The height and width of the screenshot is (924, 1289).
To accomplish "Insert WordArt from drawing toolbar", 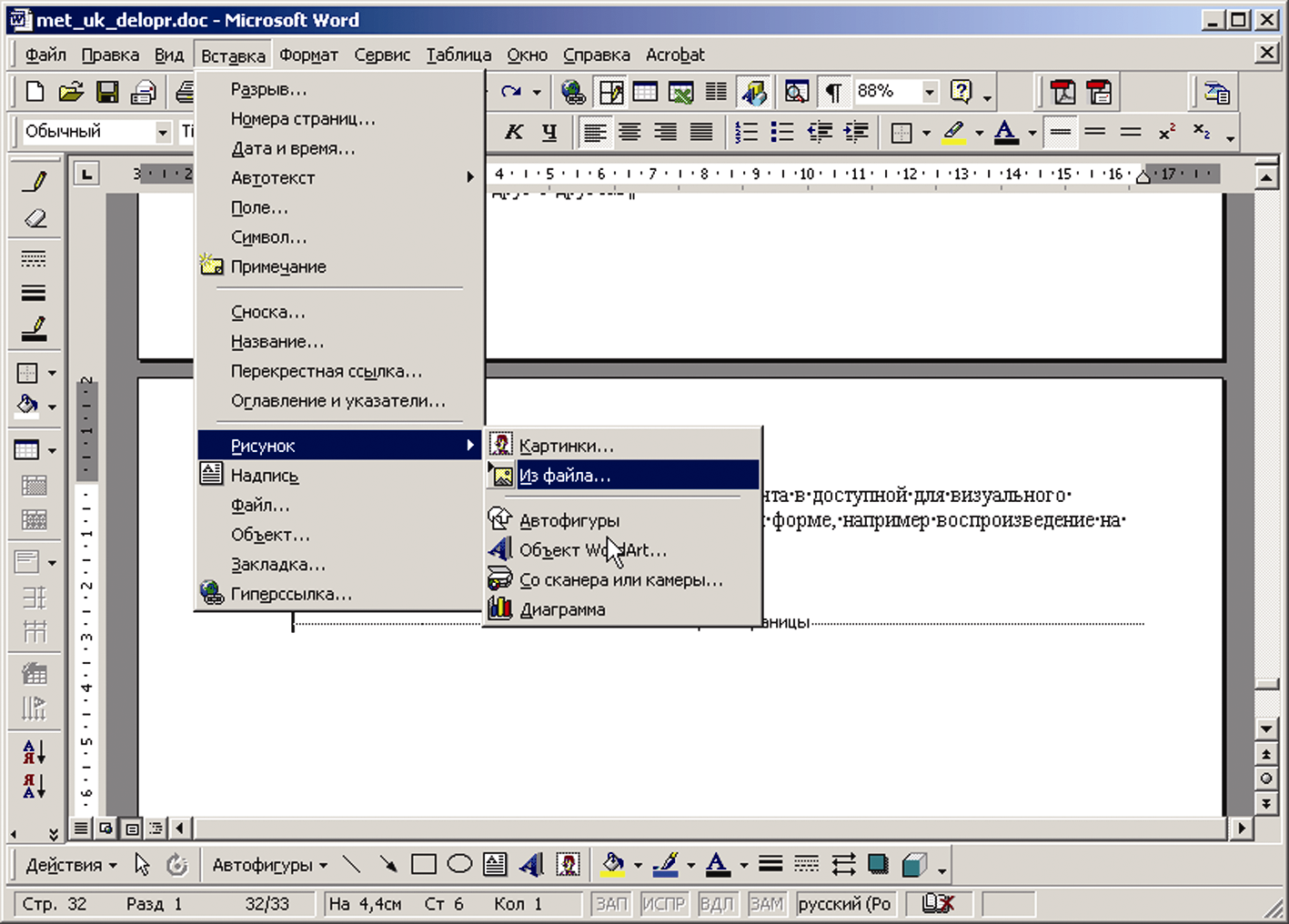I will (x=531, y=864).
